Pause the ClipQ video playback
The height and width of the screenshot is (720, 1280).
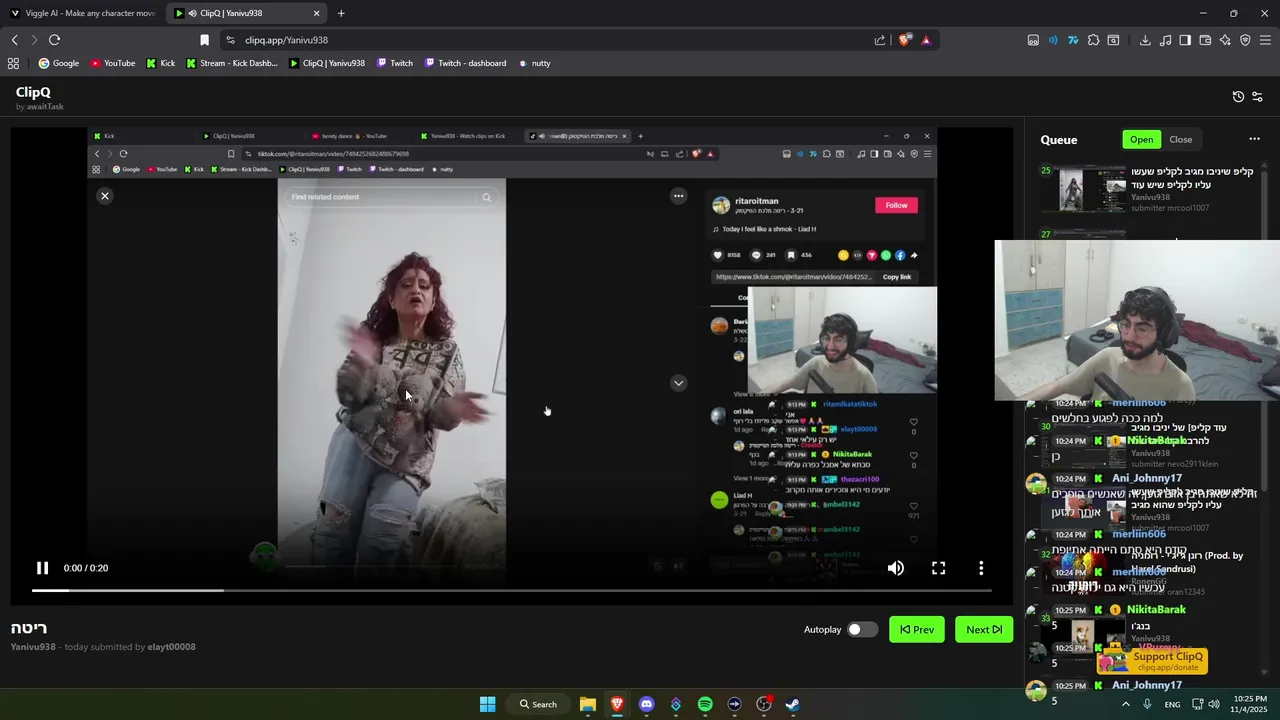tap(42, 568)
